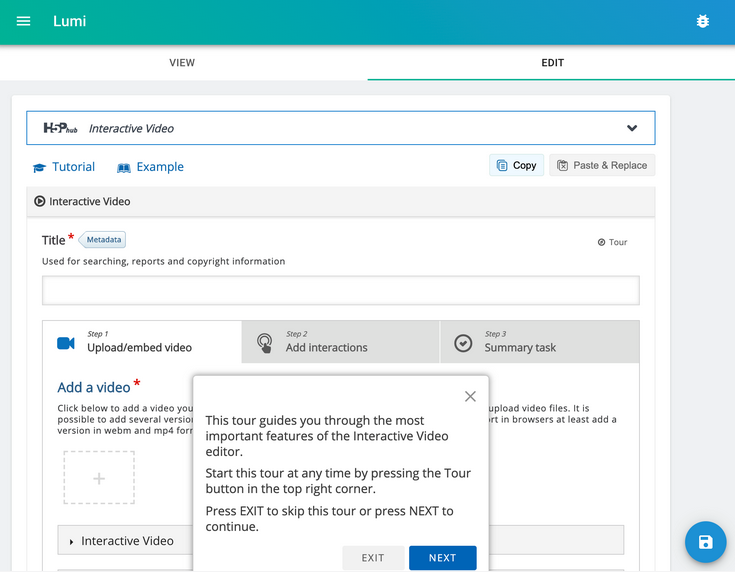Click the Interactive Video header play icon

40,201
